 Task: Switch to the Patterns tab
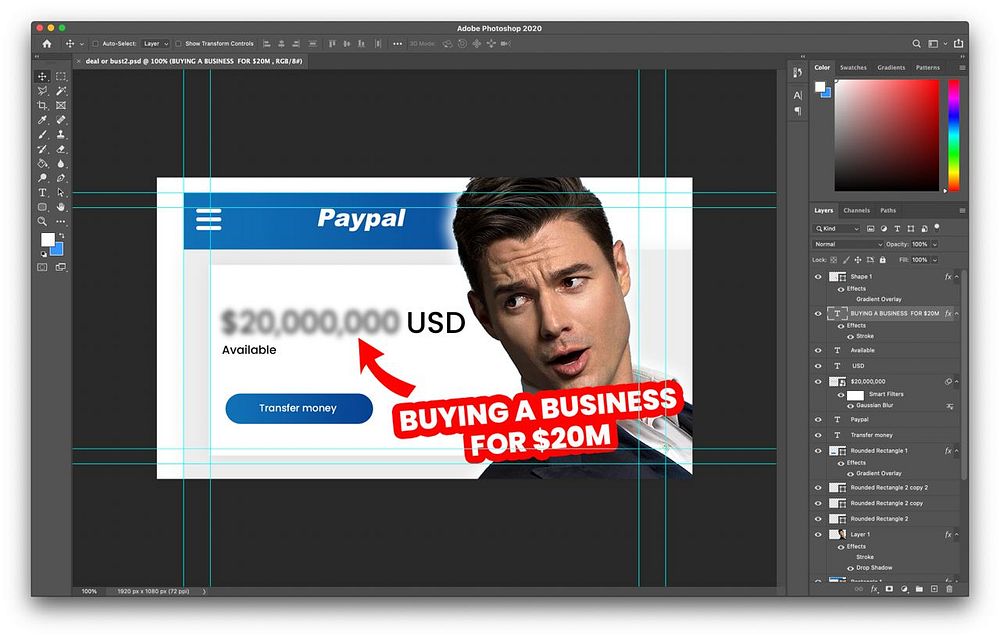click(928, 68)
